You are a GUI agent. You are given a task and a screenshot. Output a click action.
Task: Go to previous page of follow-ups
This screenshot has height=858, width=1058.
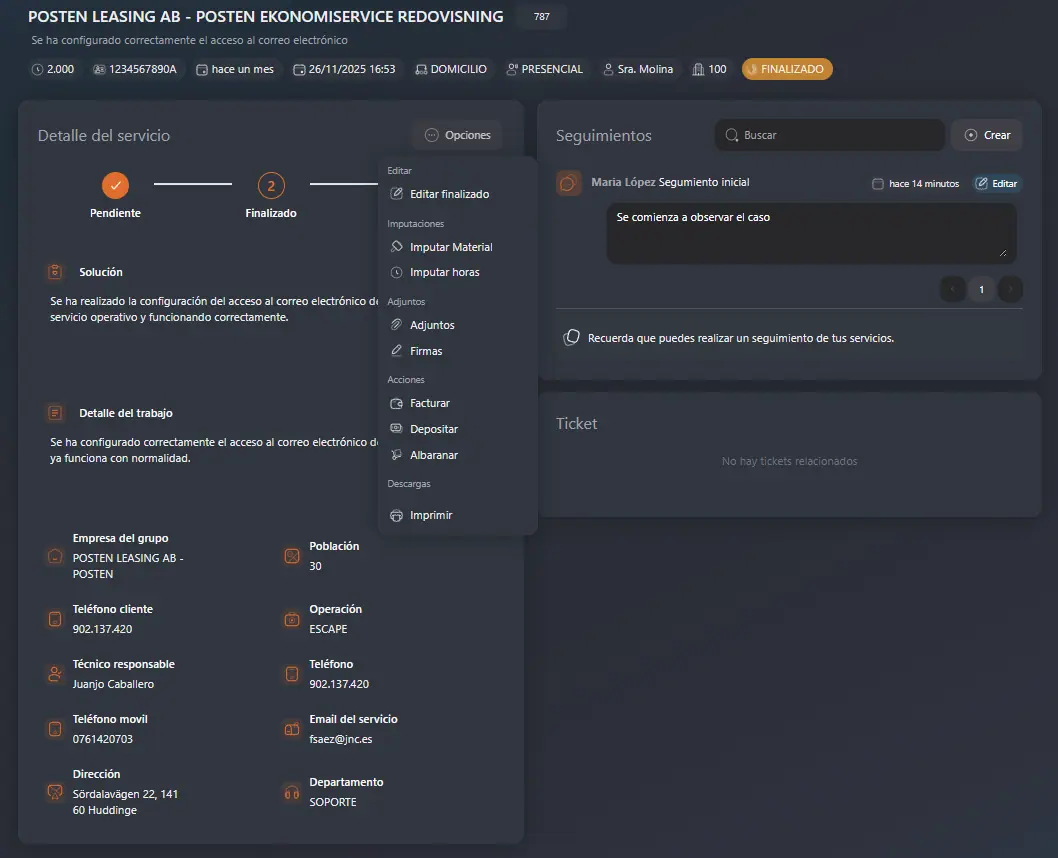(953, 289)
